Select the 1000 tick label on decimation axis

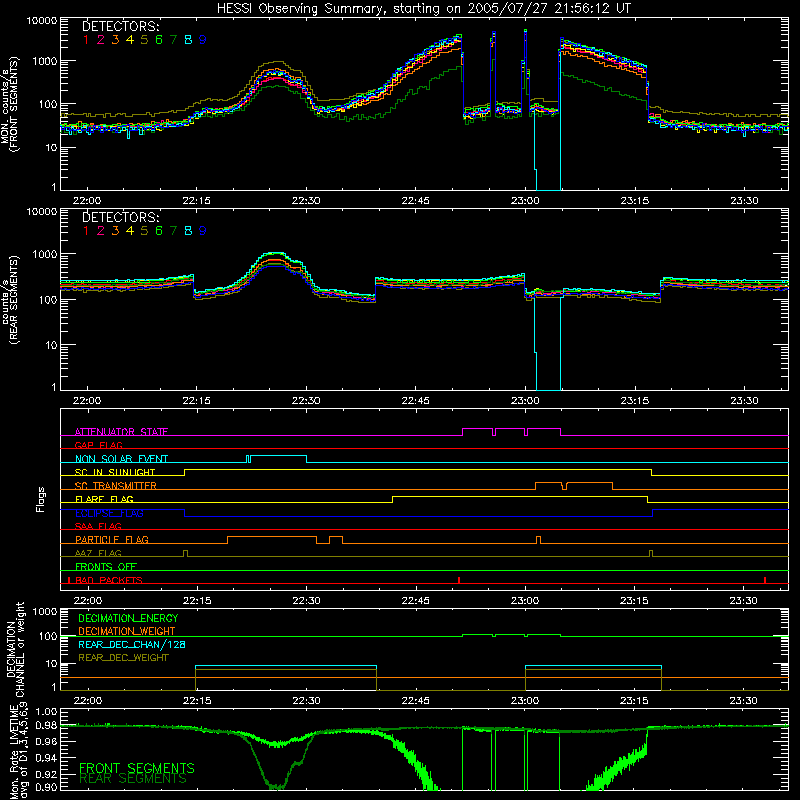(45, 611)
